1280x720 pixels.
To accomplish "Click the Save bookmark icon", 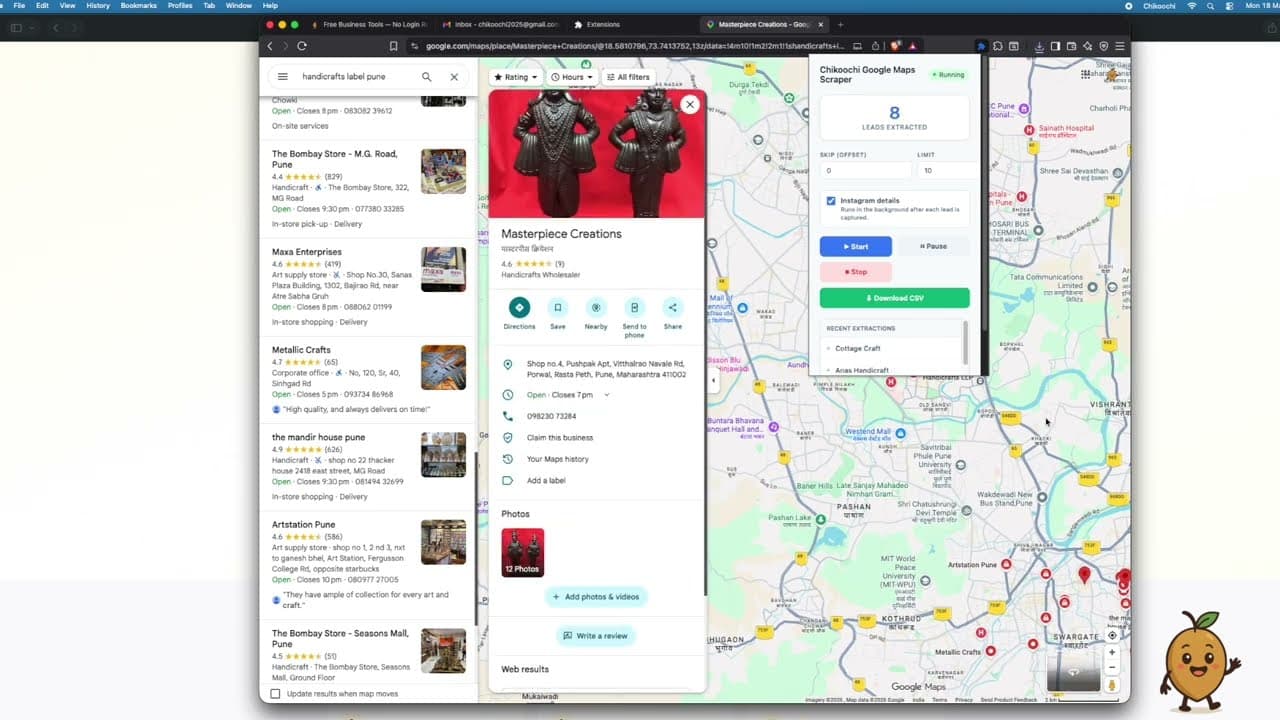I will coord(558,308).
